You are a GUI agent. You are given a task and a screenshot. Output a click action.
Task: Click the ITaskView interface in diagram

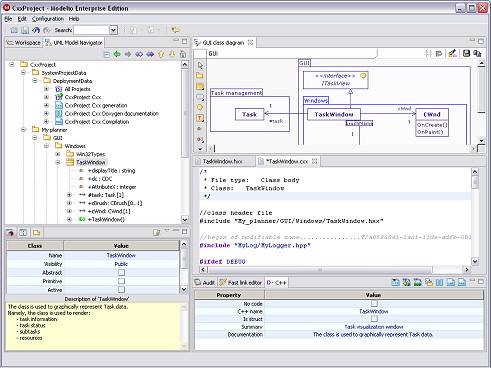[336, 80]
